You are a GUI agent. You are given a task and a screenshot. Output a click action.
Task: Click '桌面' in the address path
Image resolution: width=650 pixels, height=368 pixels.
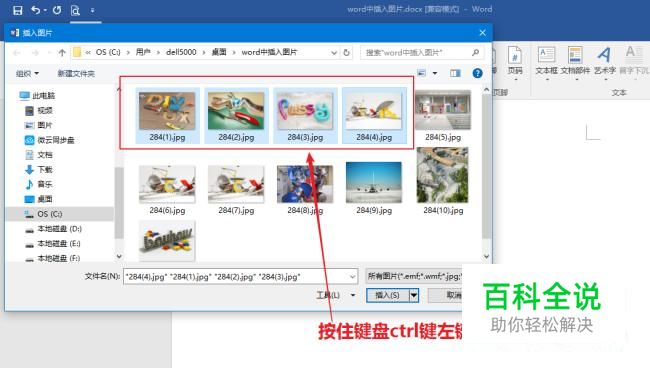pos(219,52)
